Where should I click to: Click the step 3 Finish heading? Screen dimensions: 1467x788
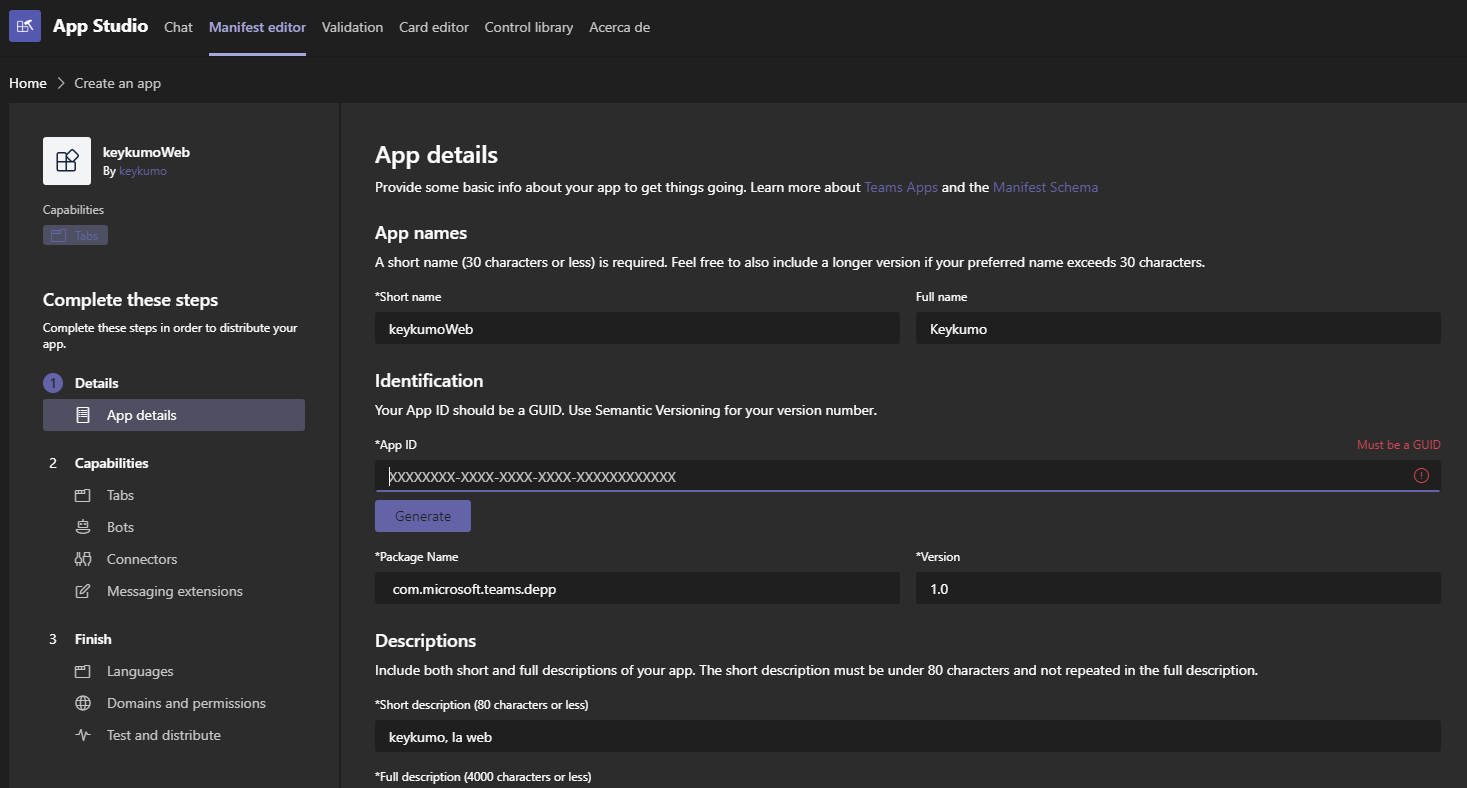(93, 639)
